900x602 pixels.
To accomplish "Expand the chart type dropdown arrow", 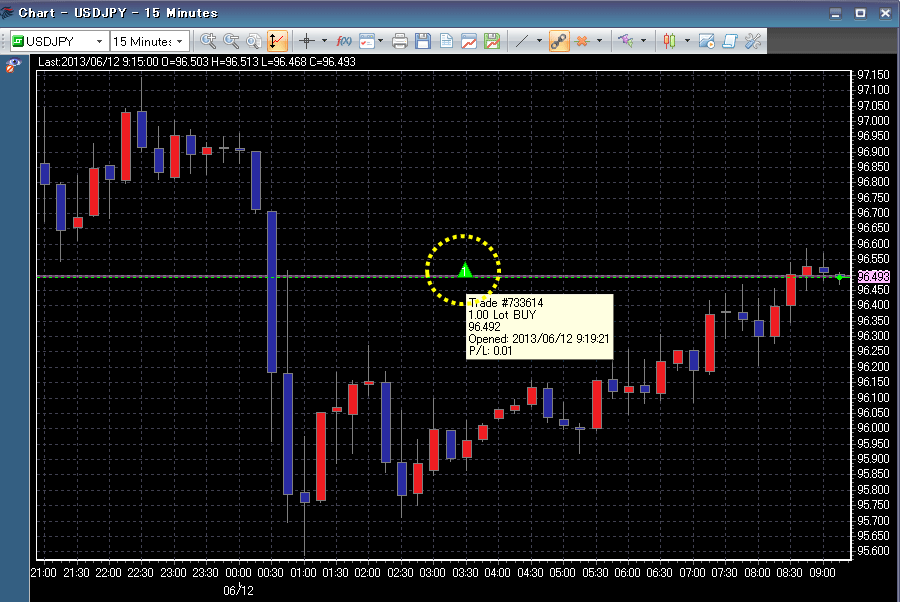I will pos(687,41).
